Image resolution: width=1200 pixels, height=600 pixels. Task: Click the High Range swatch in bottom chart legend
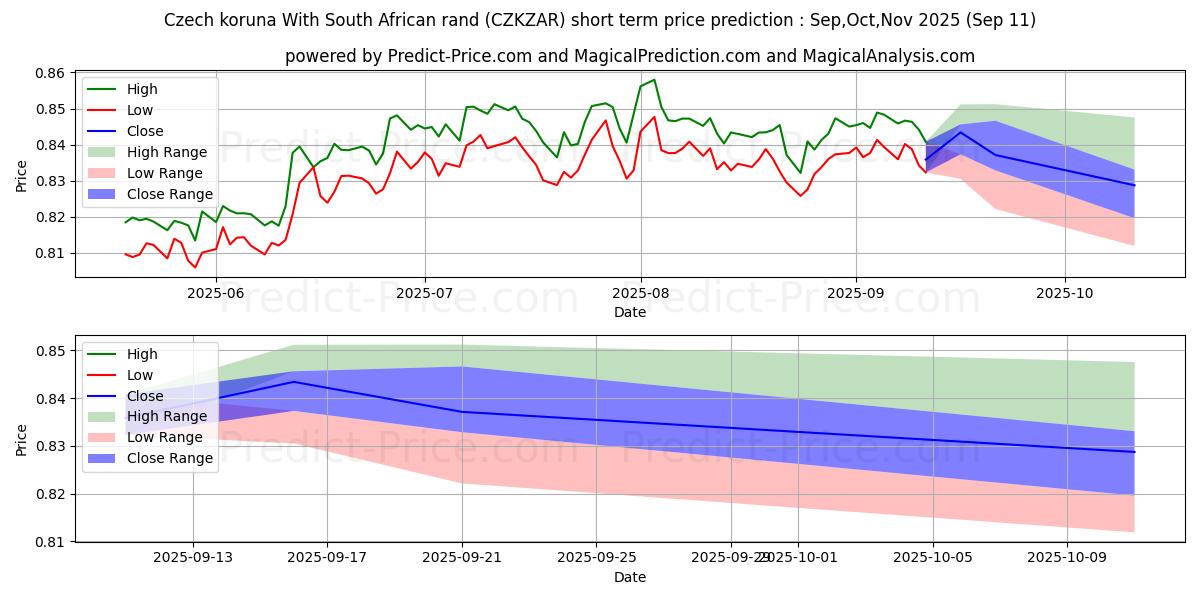point(104,416)
